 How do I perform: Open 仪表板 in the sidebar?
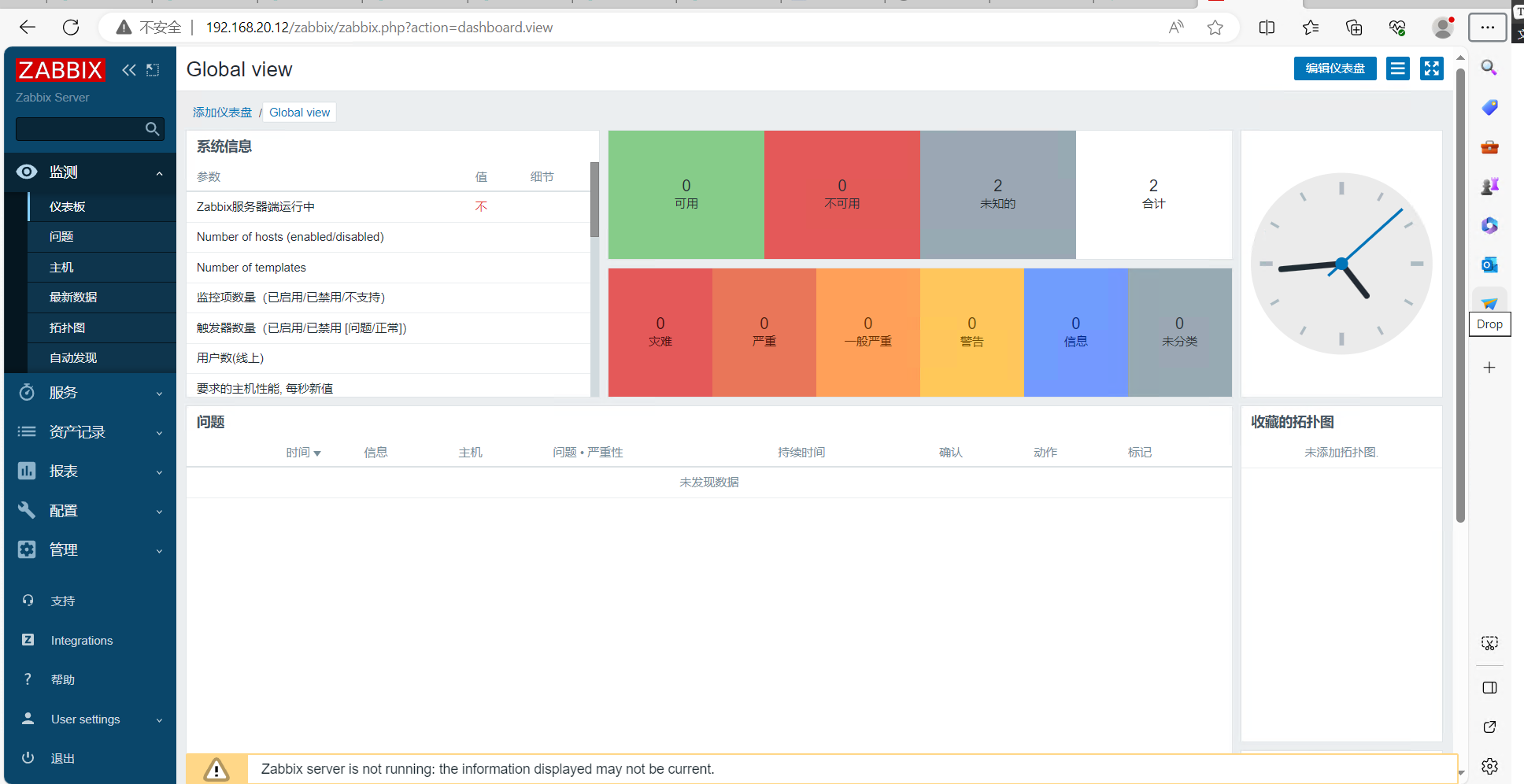point(102,206)
